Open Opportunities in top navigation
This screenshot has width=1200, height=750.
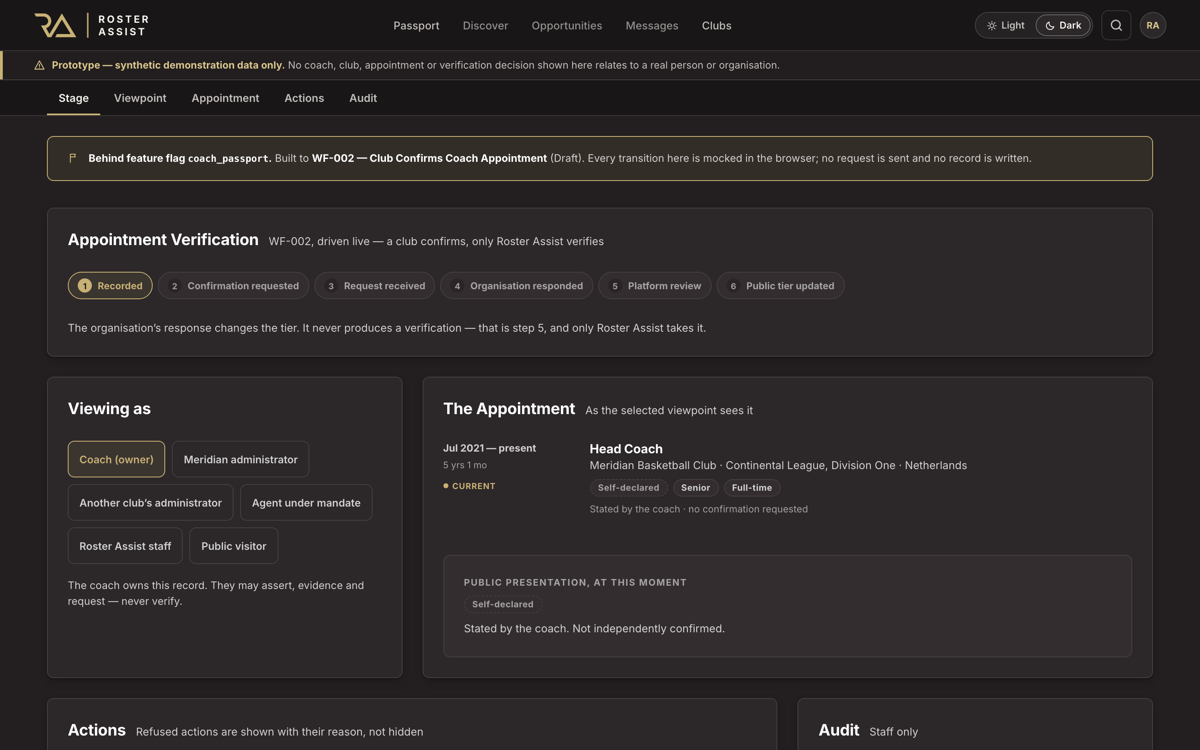(567, 25)
